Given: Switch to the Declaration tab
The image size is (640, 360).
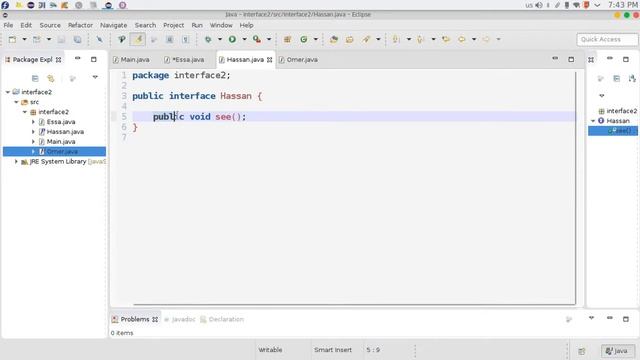Looking at the screenshot, I should click(222, 319).
